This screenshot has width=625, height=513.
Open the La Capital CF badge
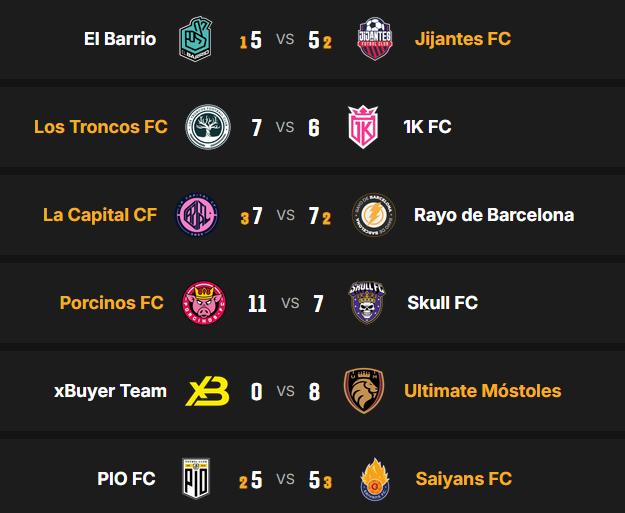[x=198, y=215]
